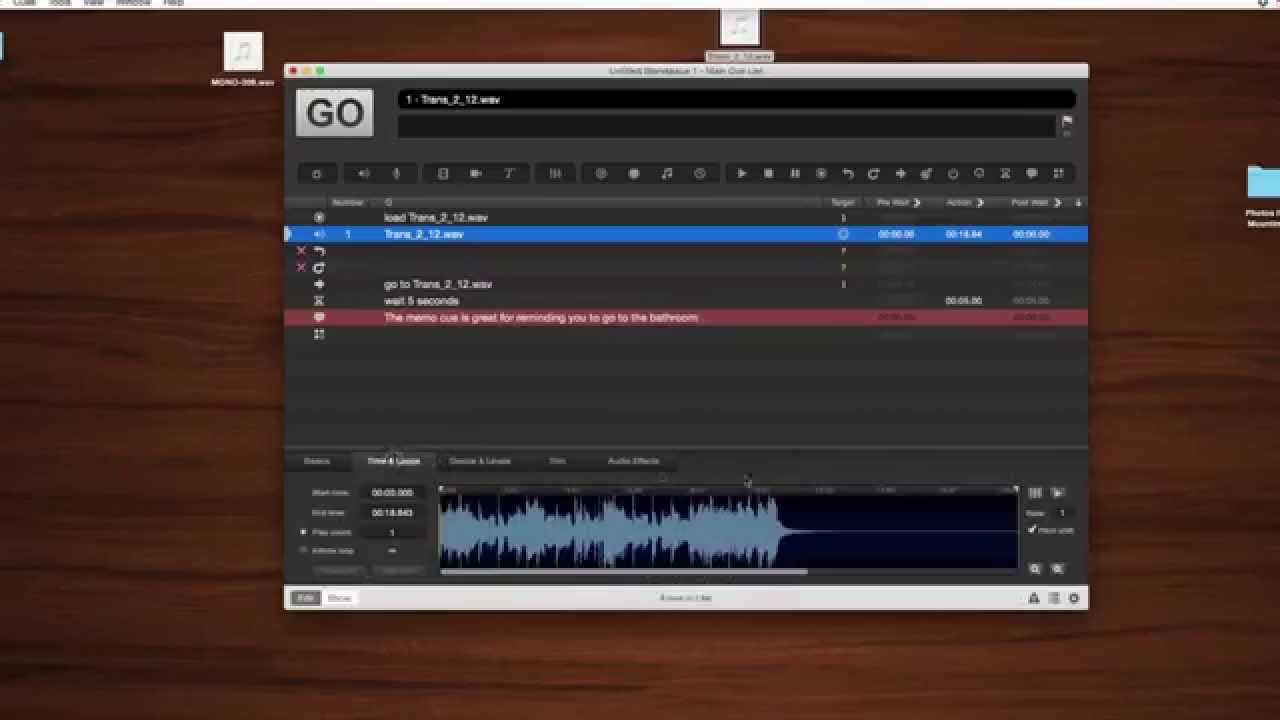Preview the audio with waveform play button
Viewport: 1280px width, 720px height.
[x=1058, y=493]
